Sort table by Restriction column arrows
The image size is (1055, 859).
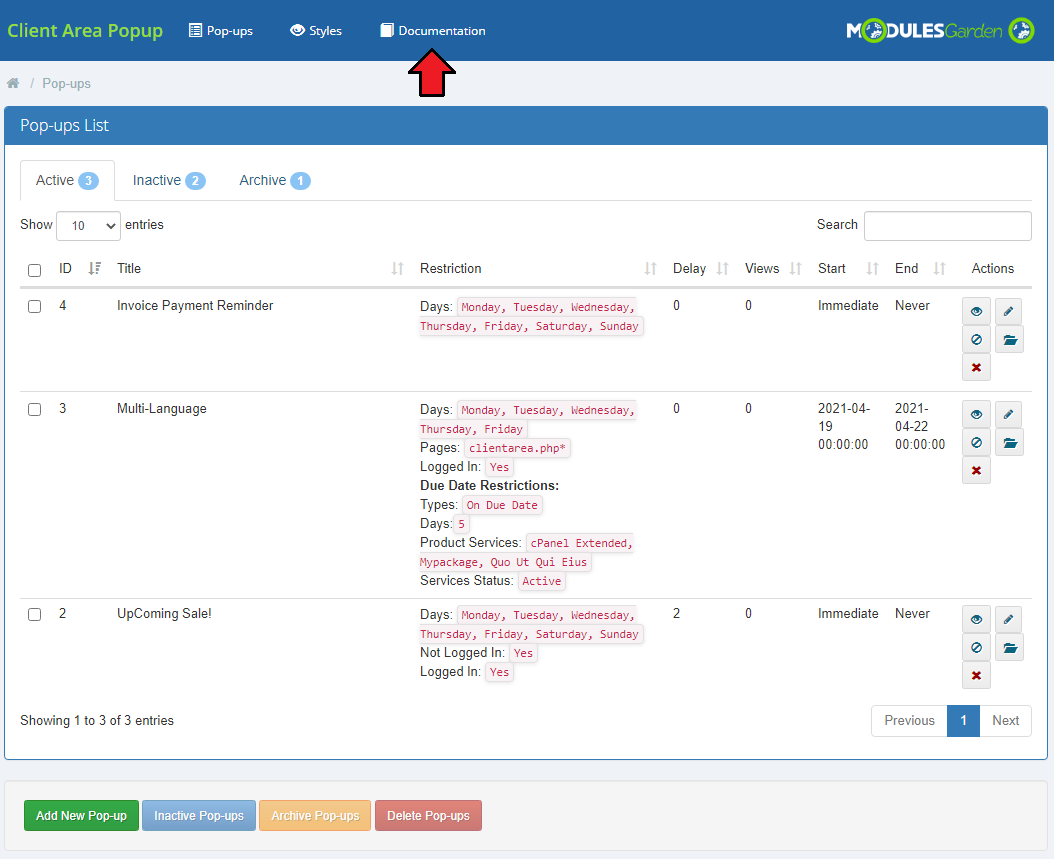(x=650, y=269)
